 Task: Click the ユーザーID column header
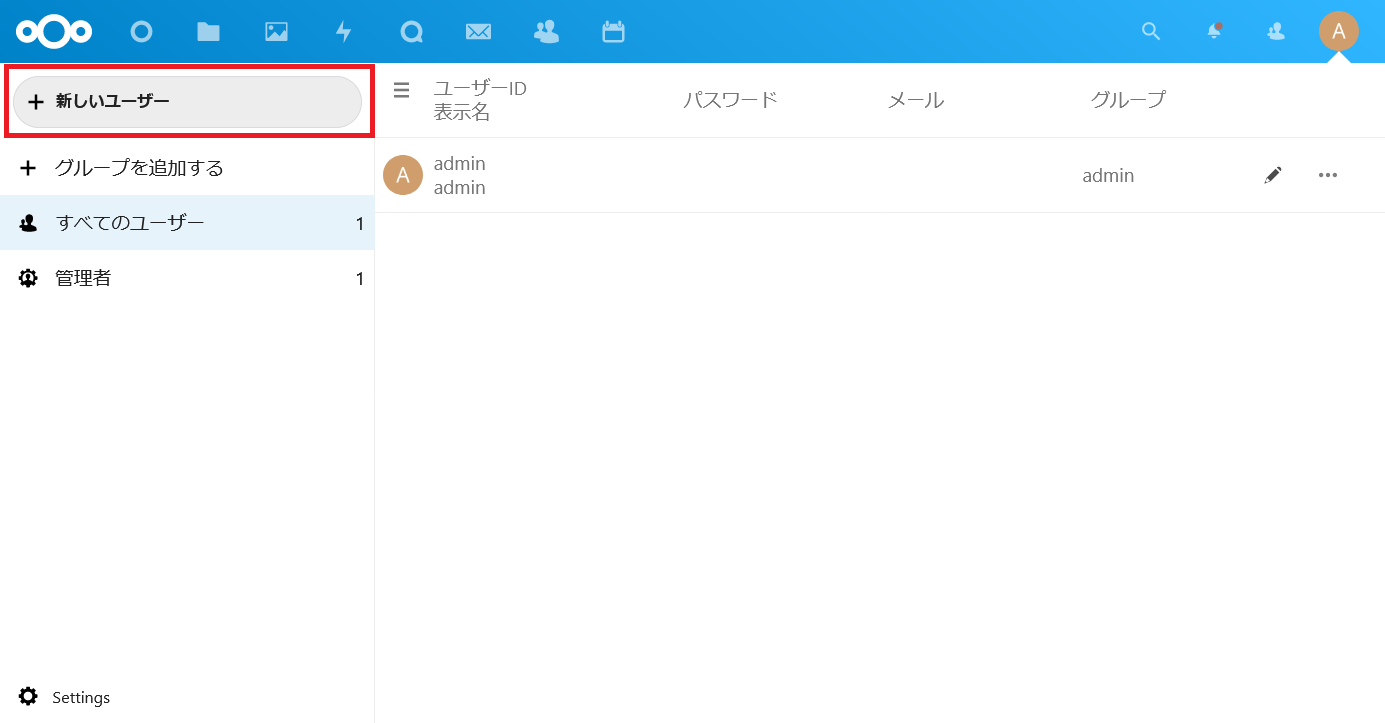tap(480, 88)
